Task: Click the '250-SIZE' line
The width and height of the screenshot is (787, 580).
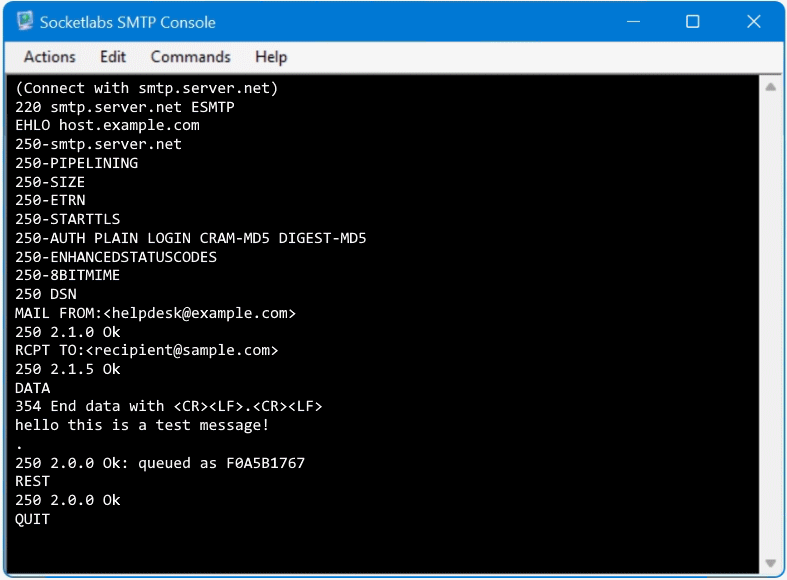Action: click(50, 182)
